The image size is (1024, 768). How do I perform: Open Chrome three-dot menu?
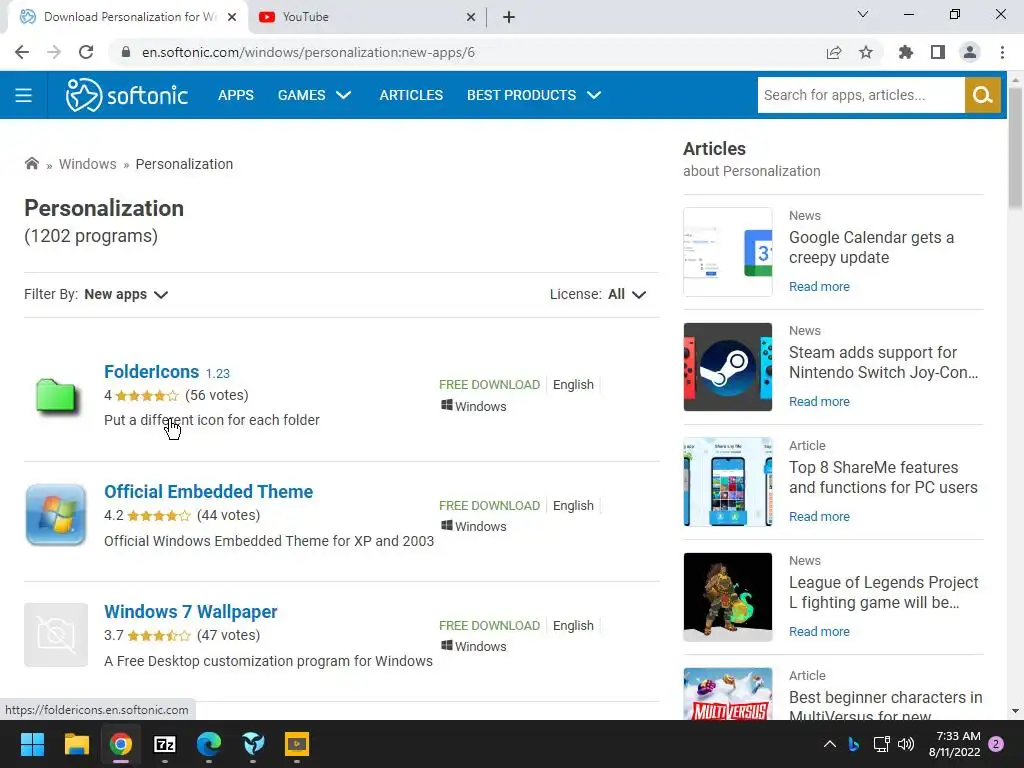click(x=1002, y=52)
